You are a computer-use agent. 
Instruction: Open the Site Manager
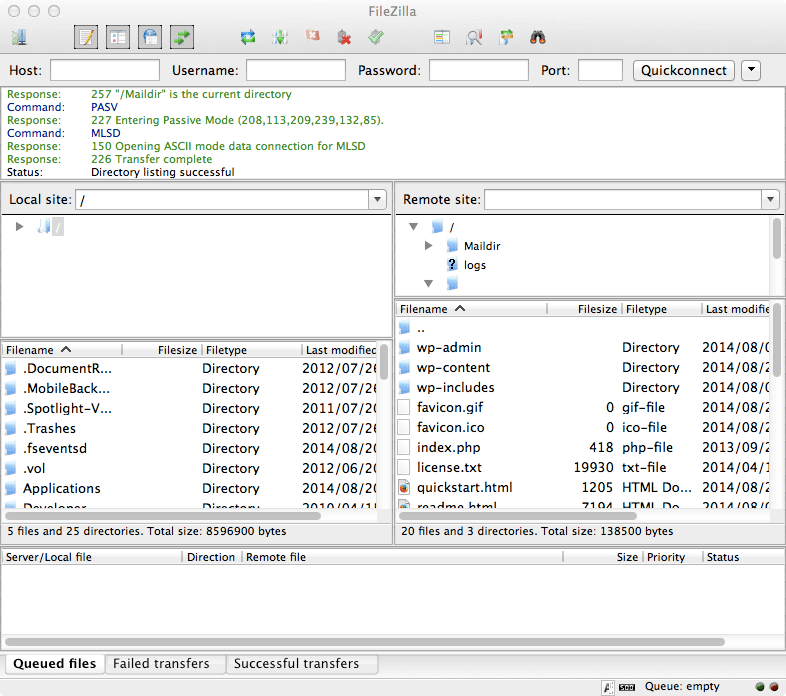(x=20, y=37)
